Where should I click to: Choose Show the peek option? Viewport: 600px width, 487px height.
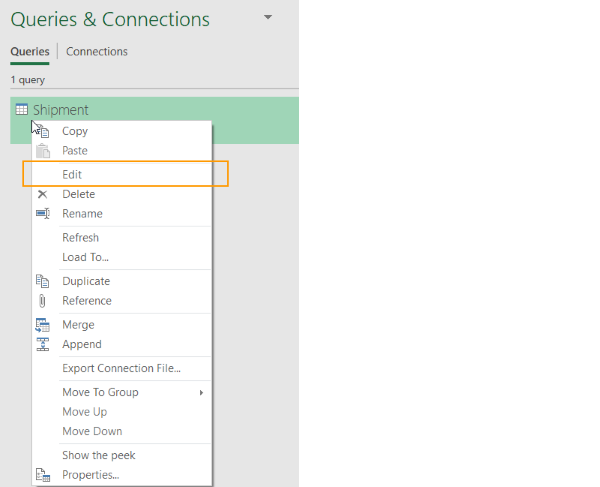[98, 455]
